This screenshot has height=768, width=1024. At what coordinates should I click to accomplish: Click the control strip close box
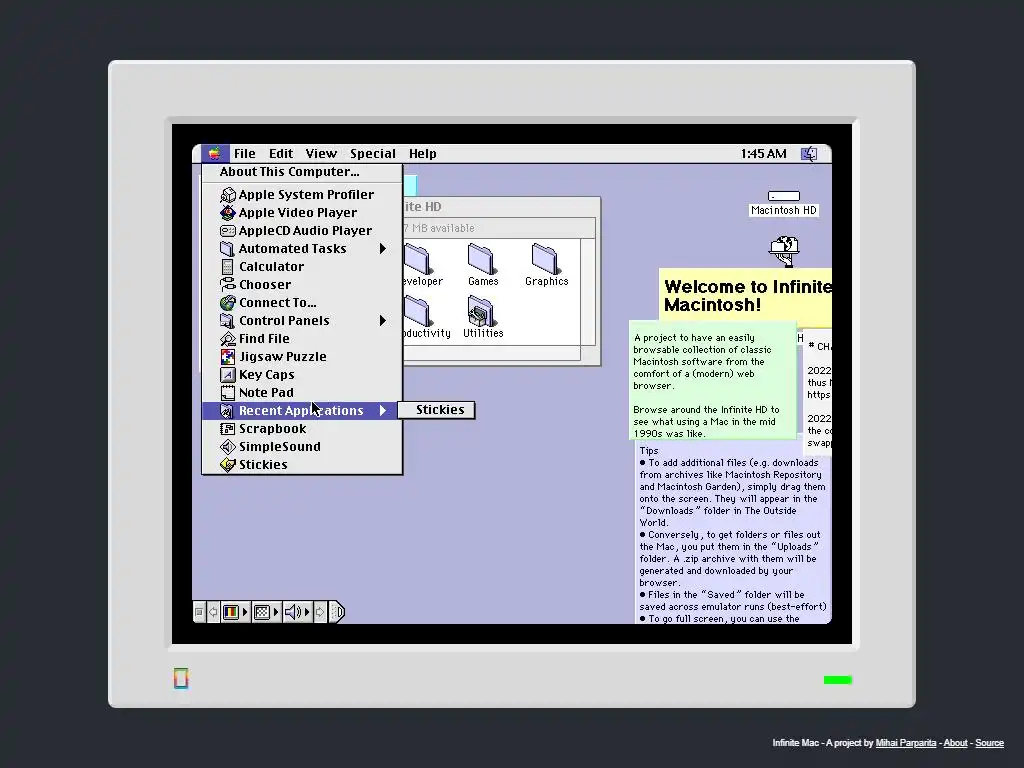199,612
